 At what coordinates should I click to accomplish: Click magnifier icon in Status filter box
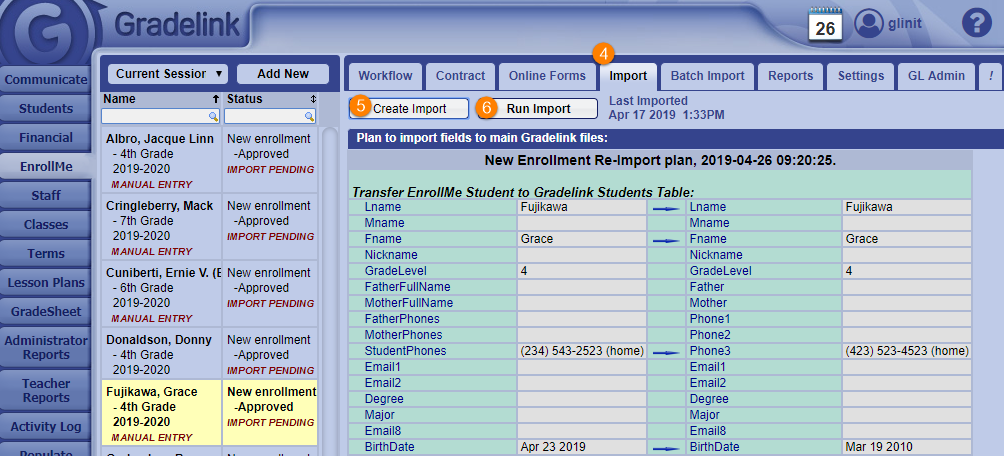[x=309, y=117]
